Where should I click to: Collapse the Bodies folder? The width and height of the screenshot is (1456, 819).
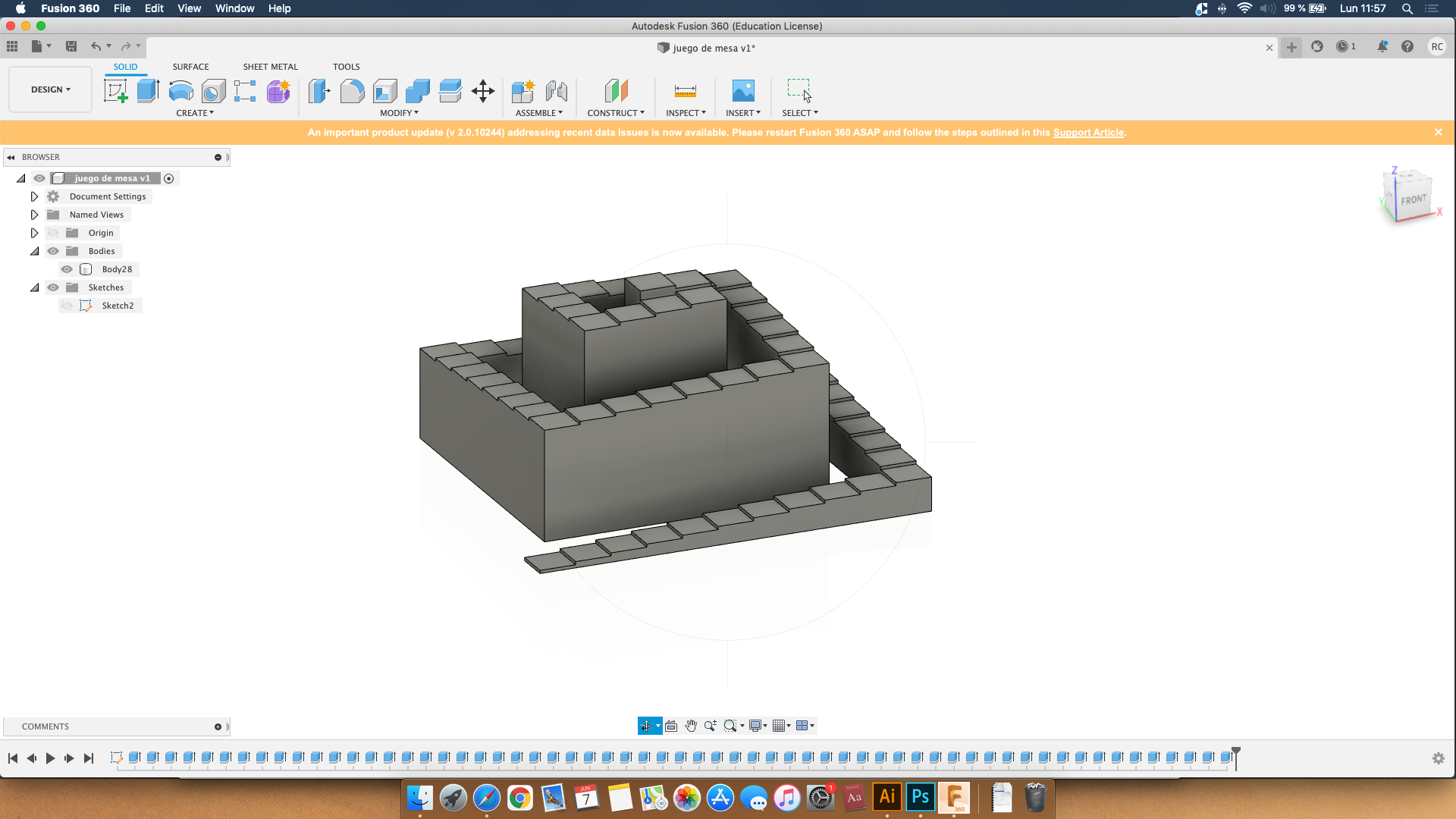tap(34, 251)
